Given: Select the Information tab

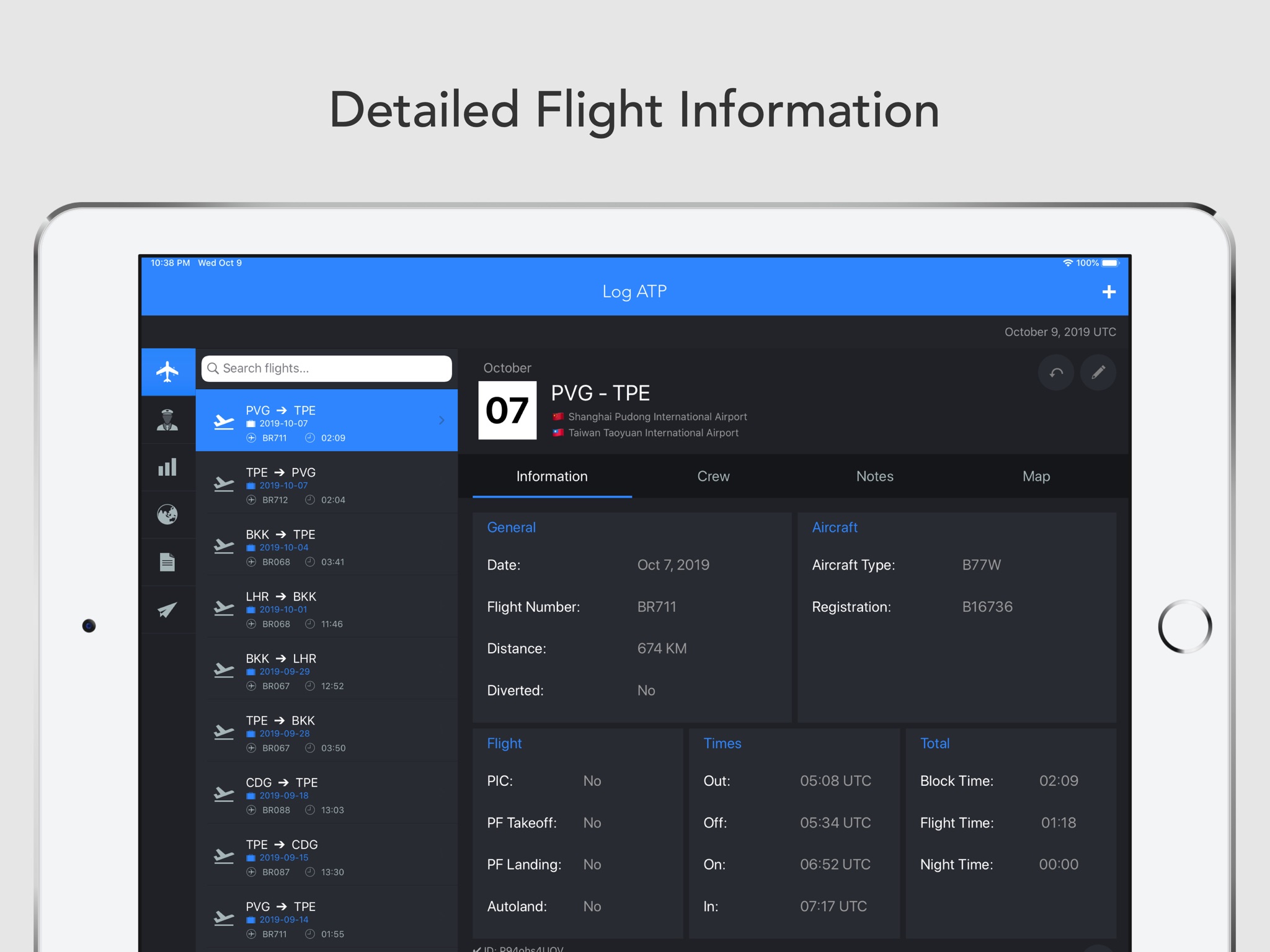Looking at the screenshot, I should pos(552,477).
